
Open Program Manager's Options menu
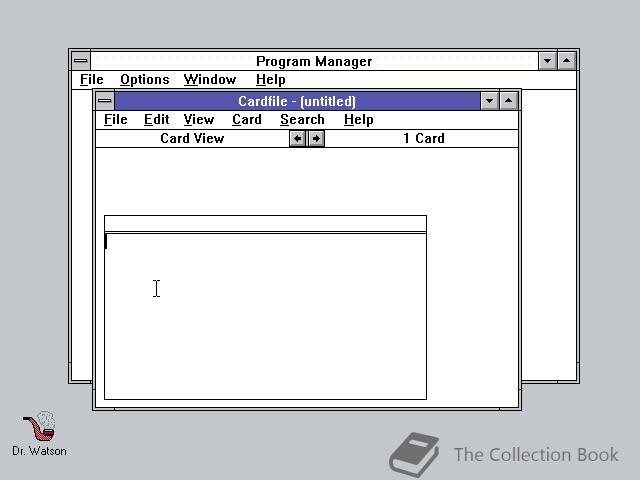(x=144, y=80)
